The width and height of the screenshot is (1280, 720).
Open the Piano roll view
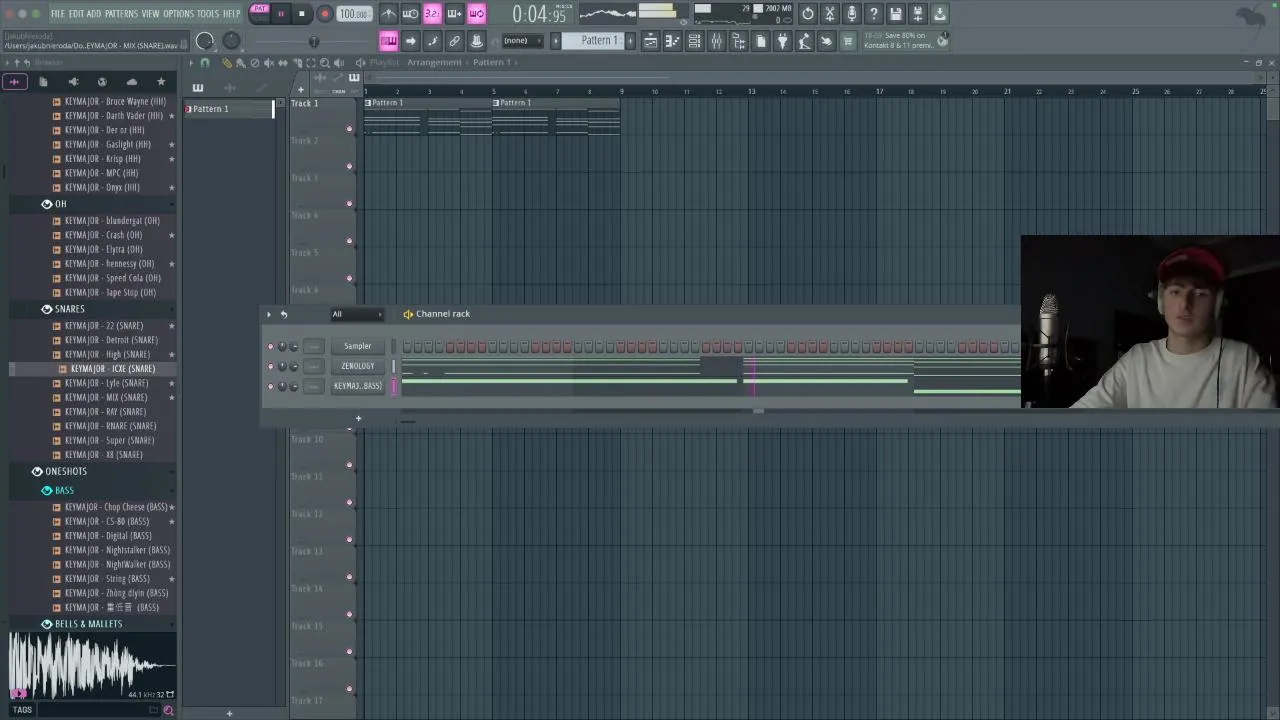[672, 41]
